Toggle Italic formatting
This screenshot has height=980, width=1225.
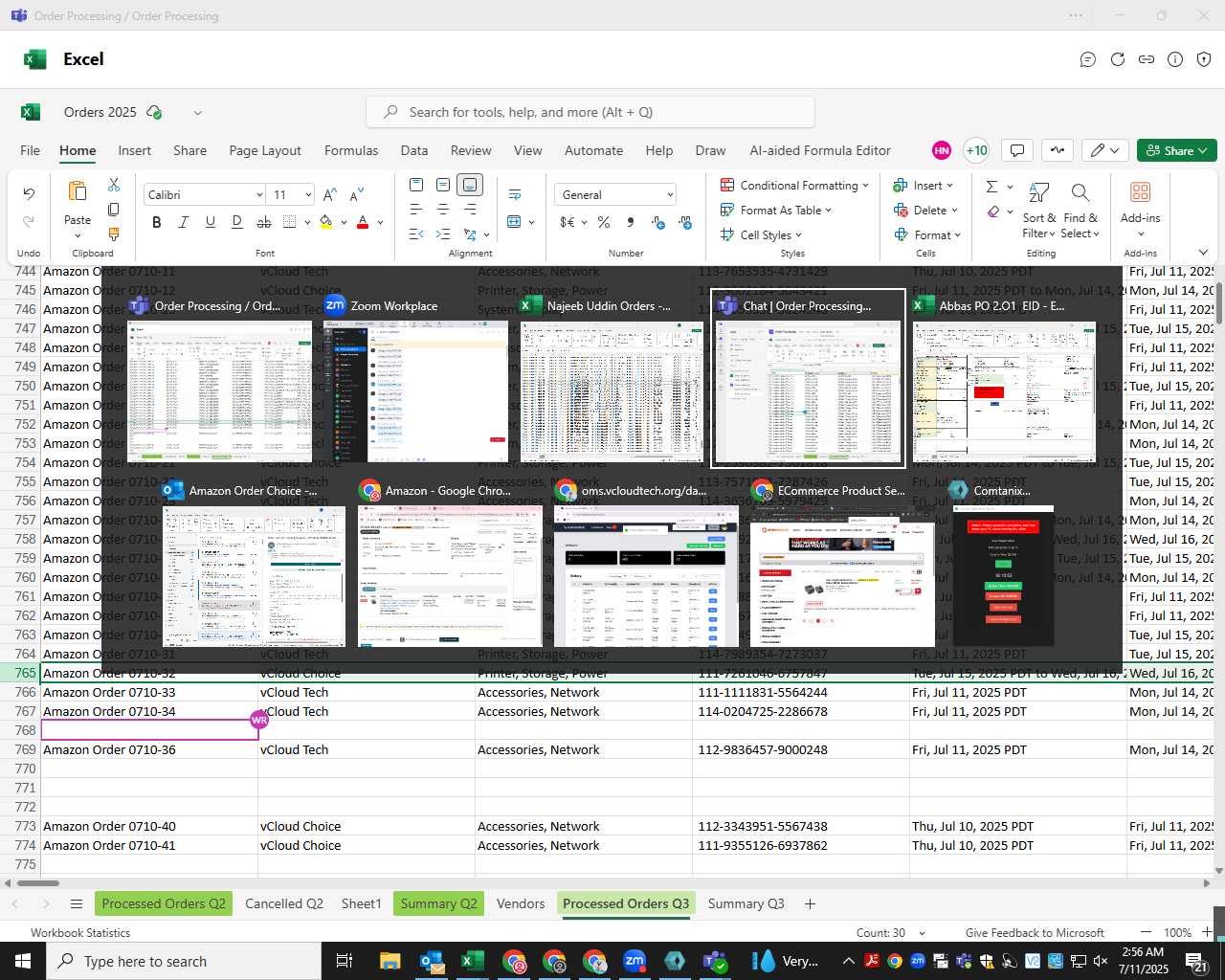pyautogui.click(x=183, y=222)
